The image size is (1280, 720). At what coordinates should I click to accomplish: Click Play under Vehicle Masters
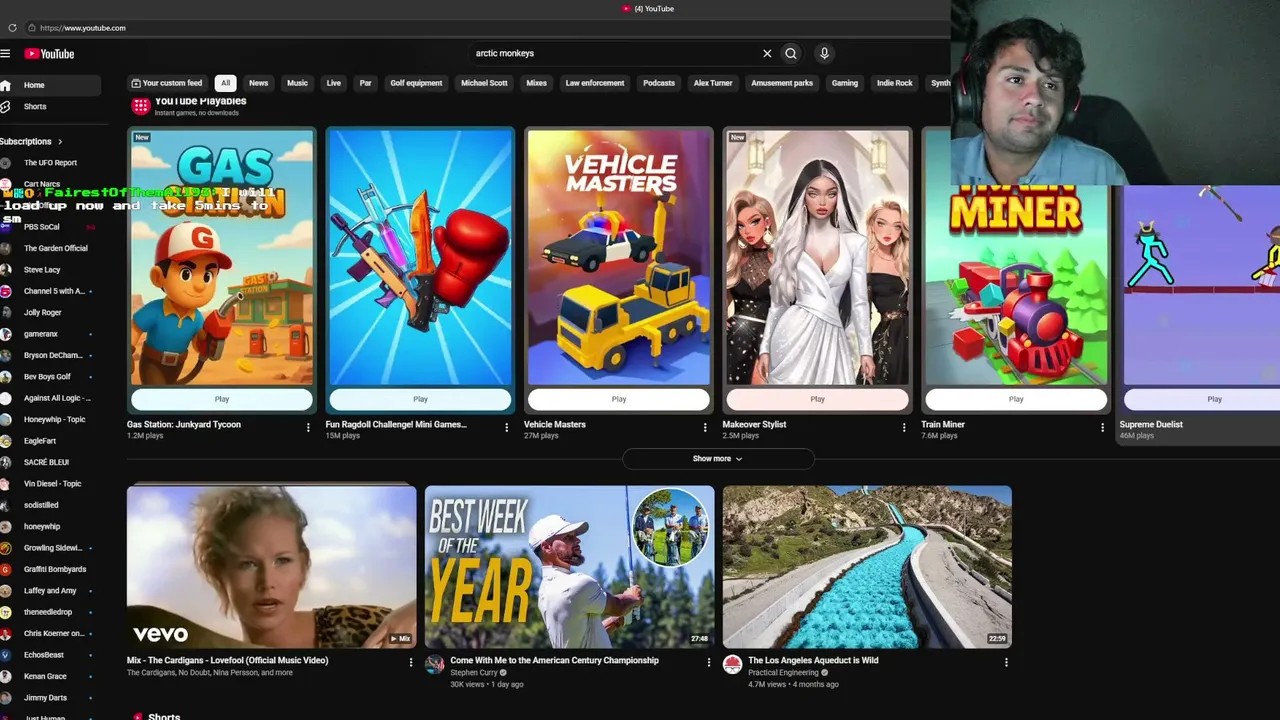pyautogui.click(x=619, y=399)
